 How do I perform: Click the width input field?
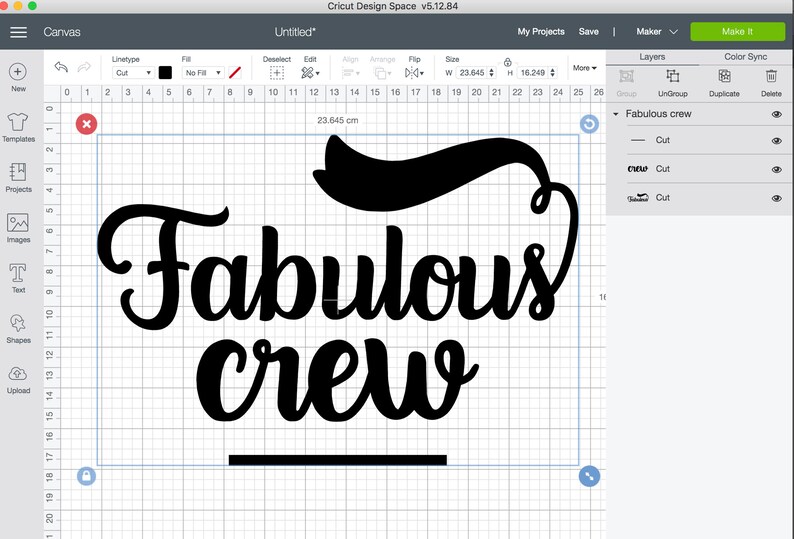click(x=471, y=73)
